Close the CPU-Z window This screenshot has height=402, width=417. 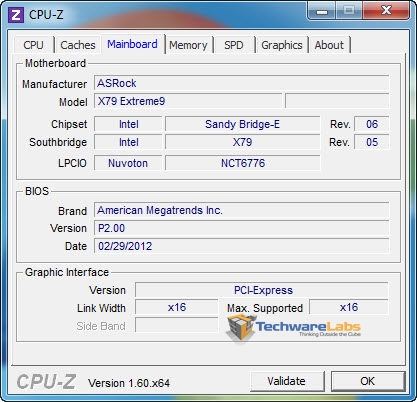click(x=386, y=11)
